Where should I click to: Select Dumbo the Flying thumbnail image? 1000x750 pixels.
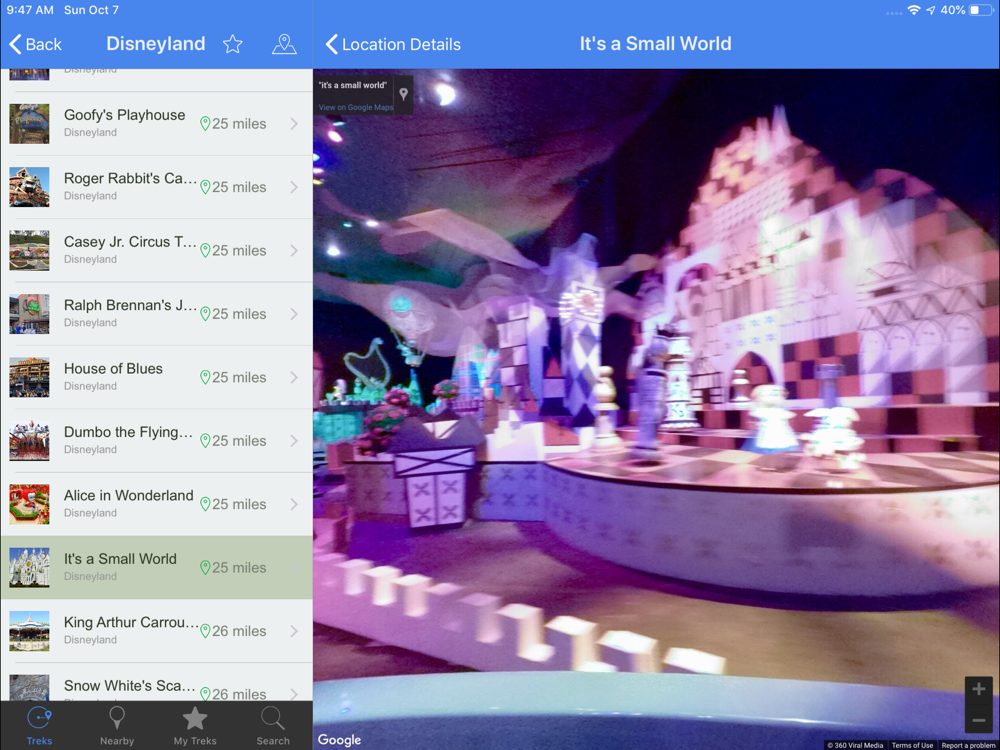[x=29, y=441]
